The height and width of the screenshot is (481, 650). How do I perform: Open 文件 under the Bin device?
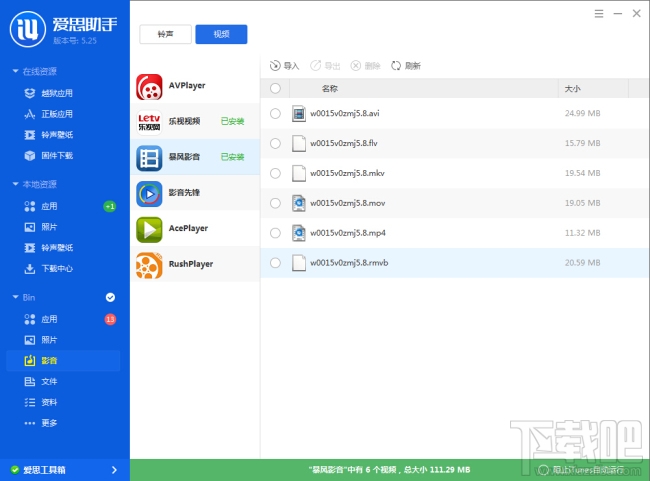point(41,381)
